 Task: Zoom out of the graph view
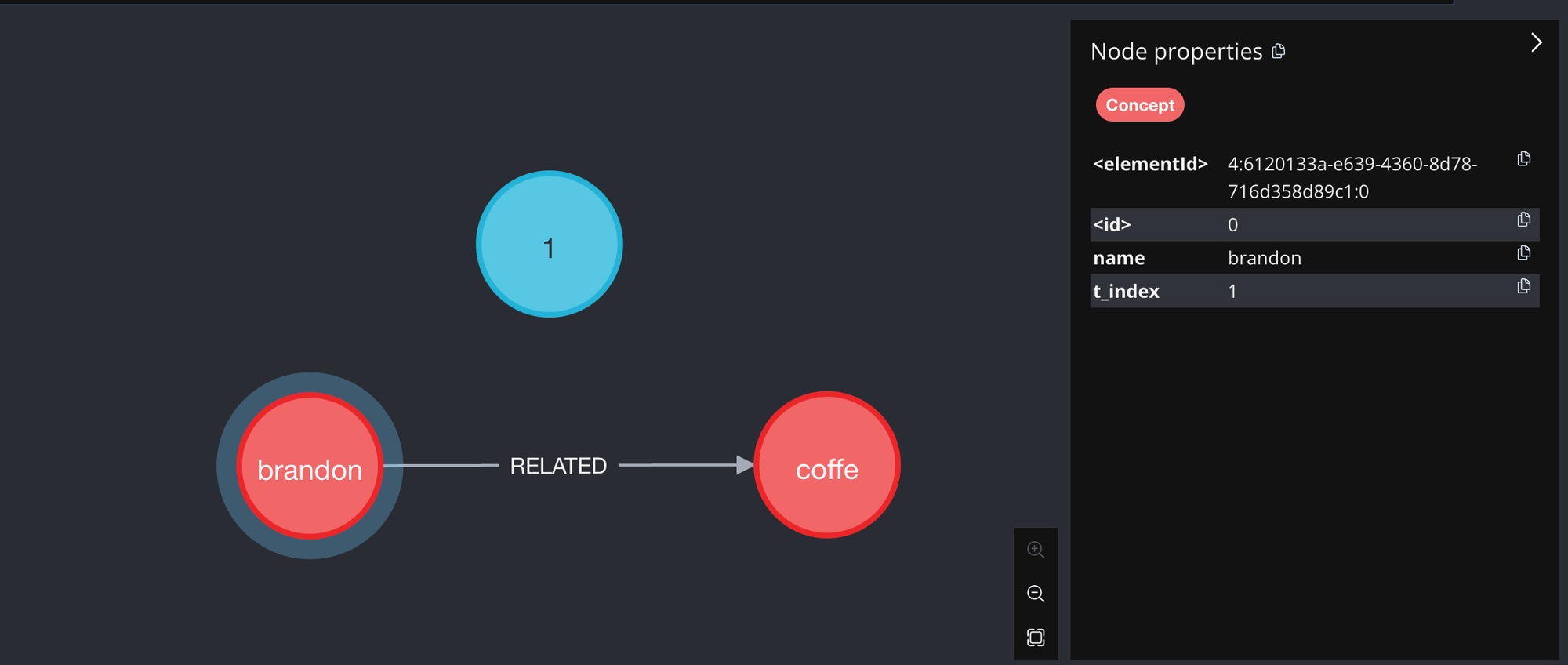pyautogui.click(x=1035, y=594)
